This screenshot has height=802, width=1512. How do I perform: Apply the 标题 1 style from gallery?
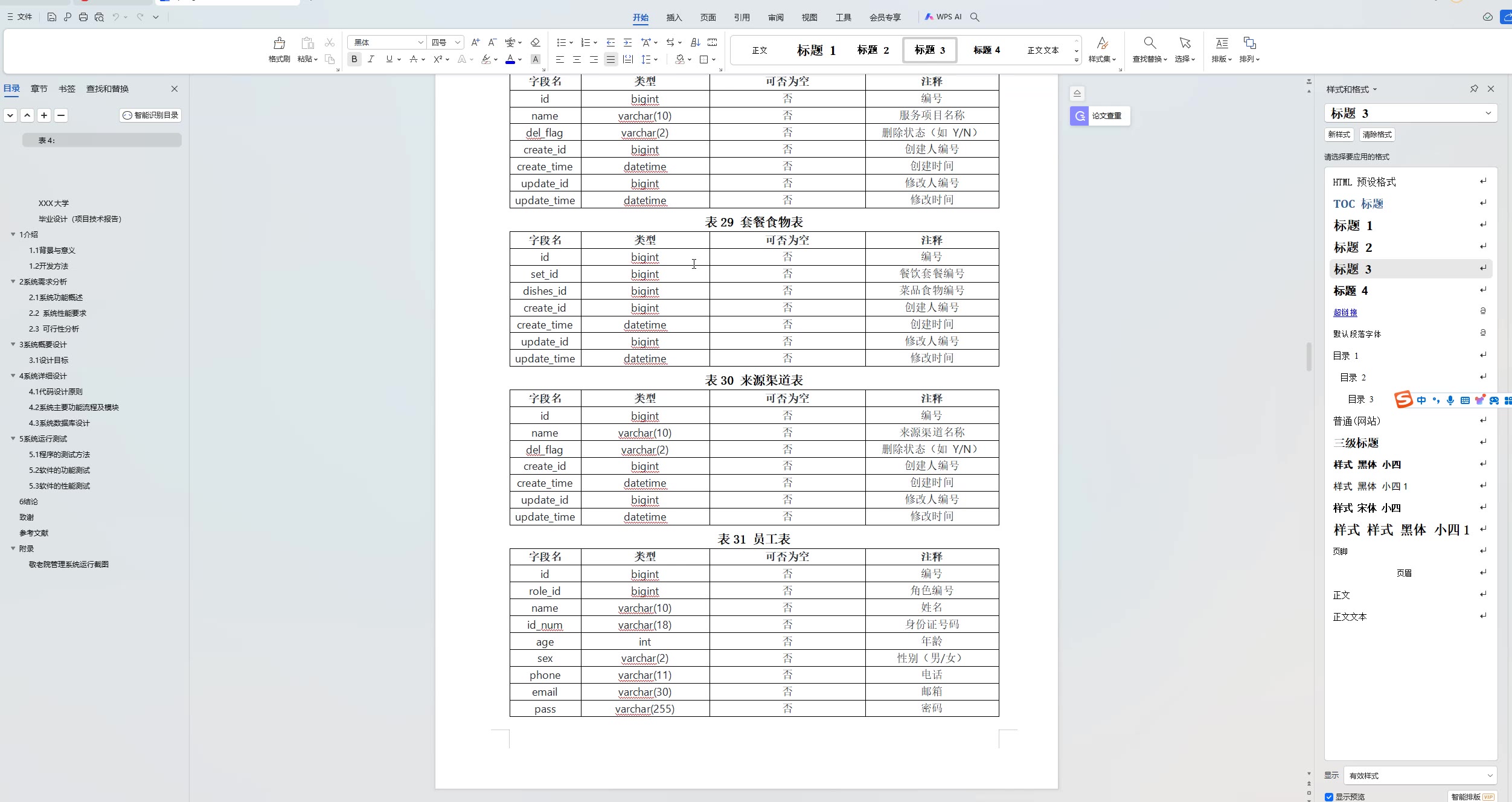(816, 50)
